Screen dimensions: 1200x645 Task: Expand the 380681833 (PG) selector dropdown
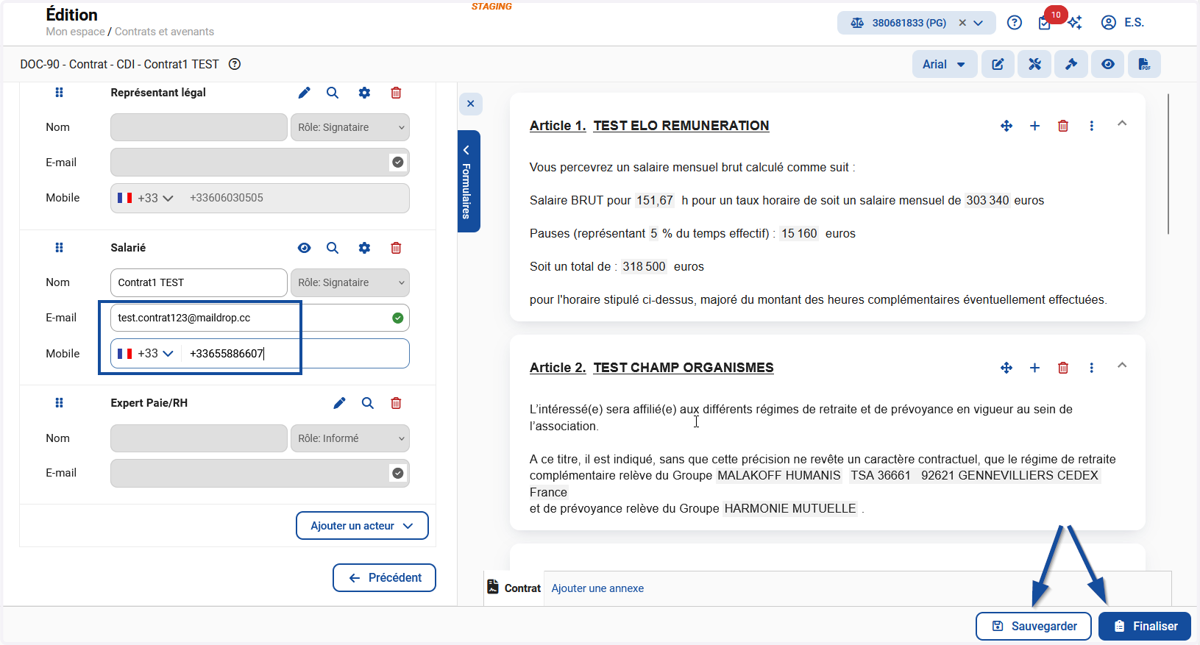978,23
